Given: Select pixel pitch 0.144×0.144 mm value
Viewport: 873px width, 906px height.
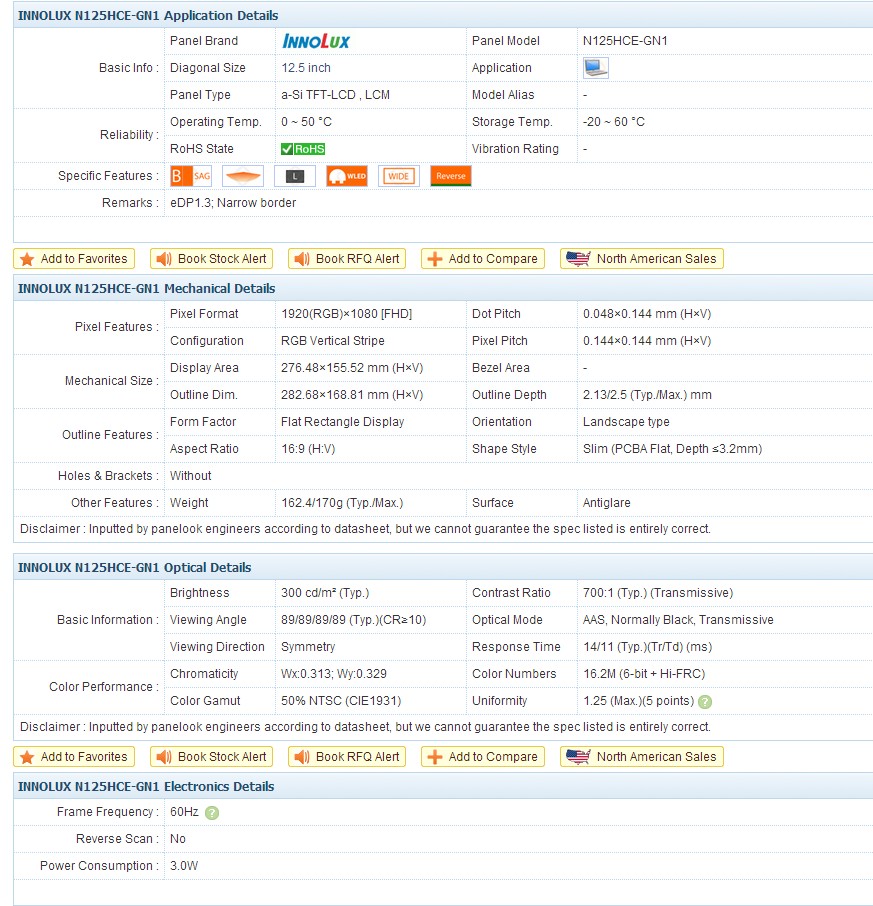Looking at the screenshot, I should tap(647, 341).
